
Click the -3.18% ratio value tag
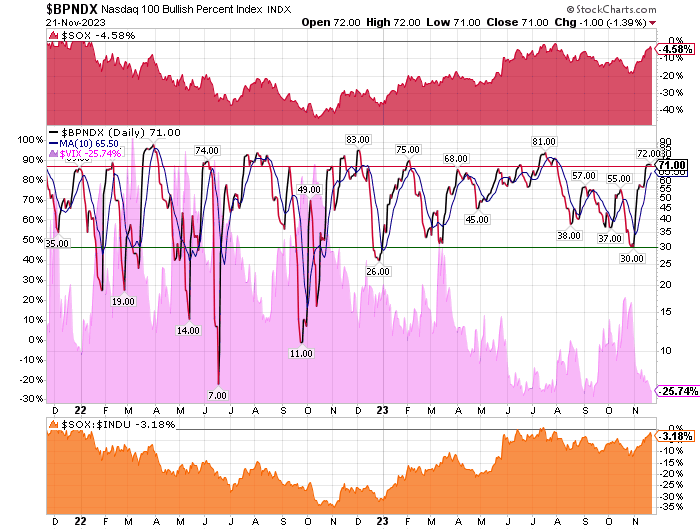[676, 436]
